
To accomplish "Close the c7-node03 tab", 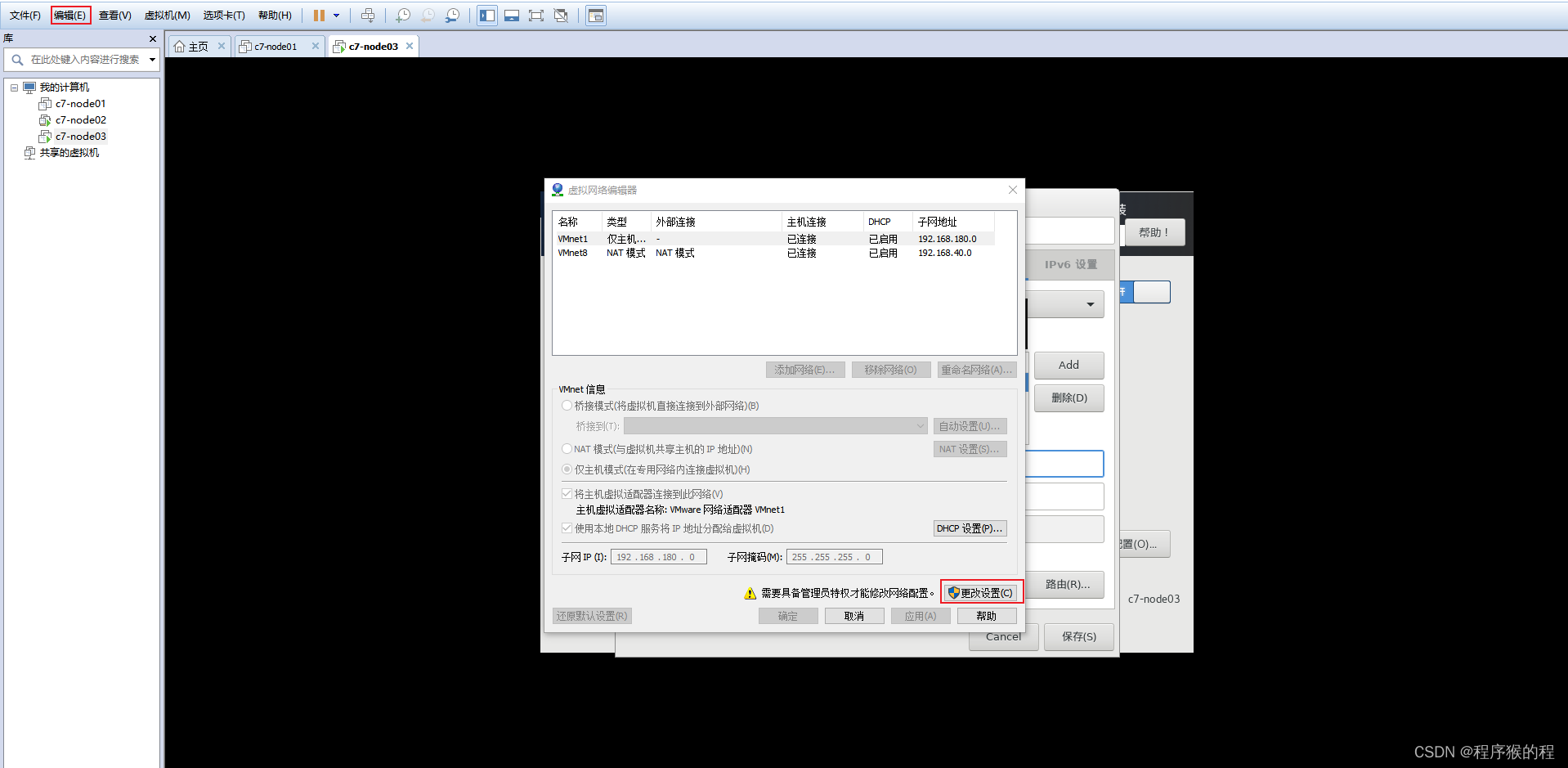I will [x=410, y=46].
